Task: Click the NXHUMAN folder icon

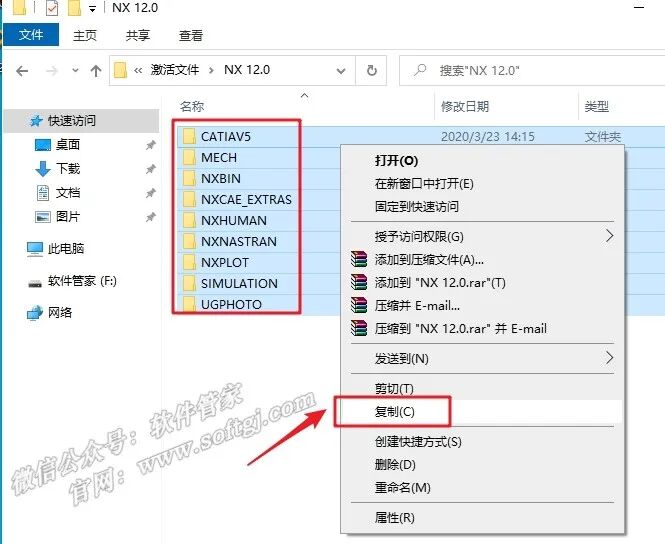Action: tap(189, 220)
